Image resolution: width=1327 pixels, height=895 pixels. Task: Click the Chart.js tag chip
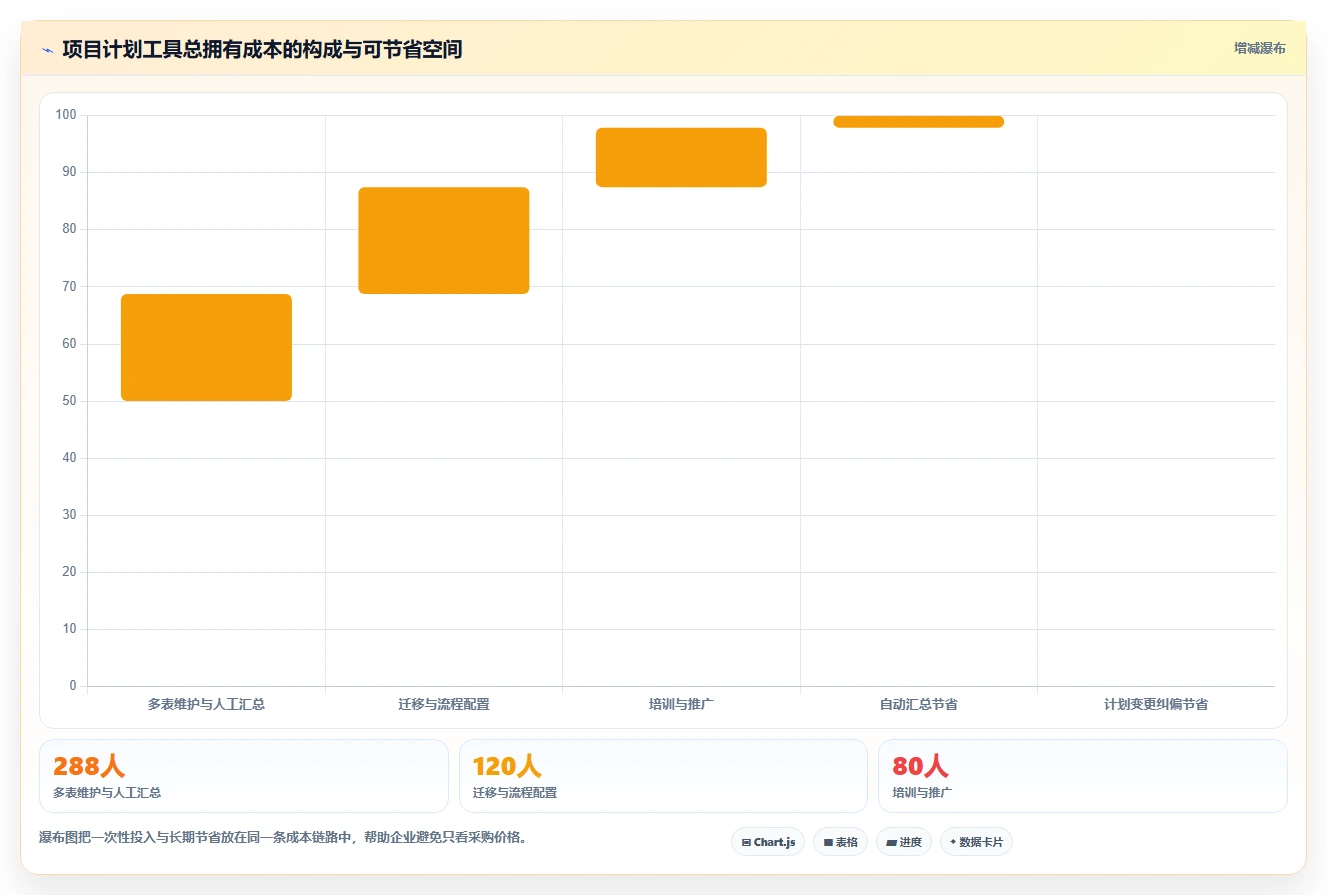pyautogui.click(x=768, y=842)
